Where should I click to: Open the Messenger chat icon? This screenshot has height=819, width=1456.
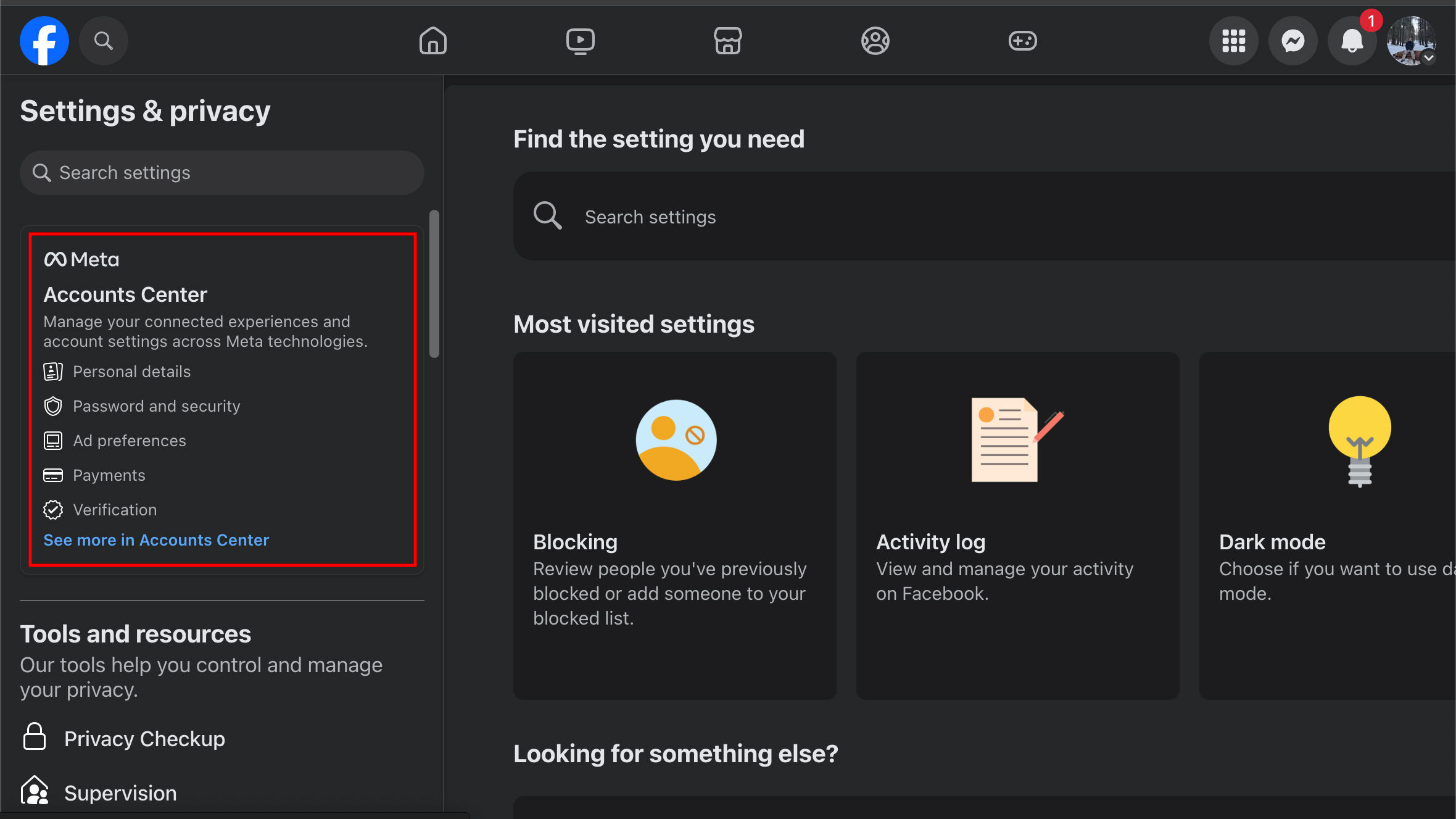[x=1293, y=41]
